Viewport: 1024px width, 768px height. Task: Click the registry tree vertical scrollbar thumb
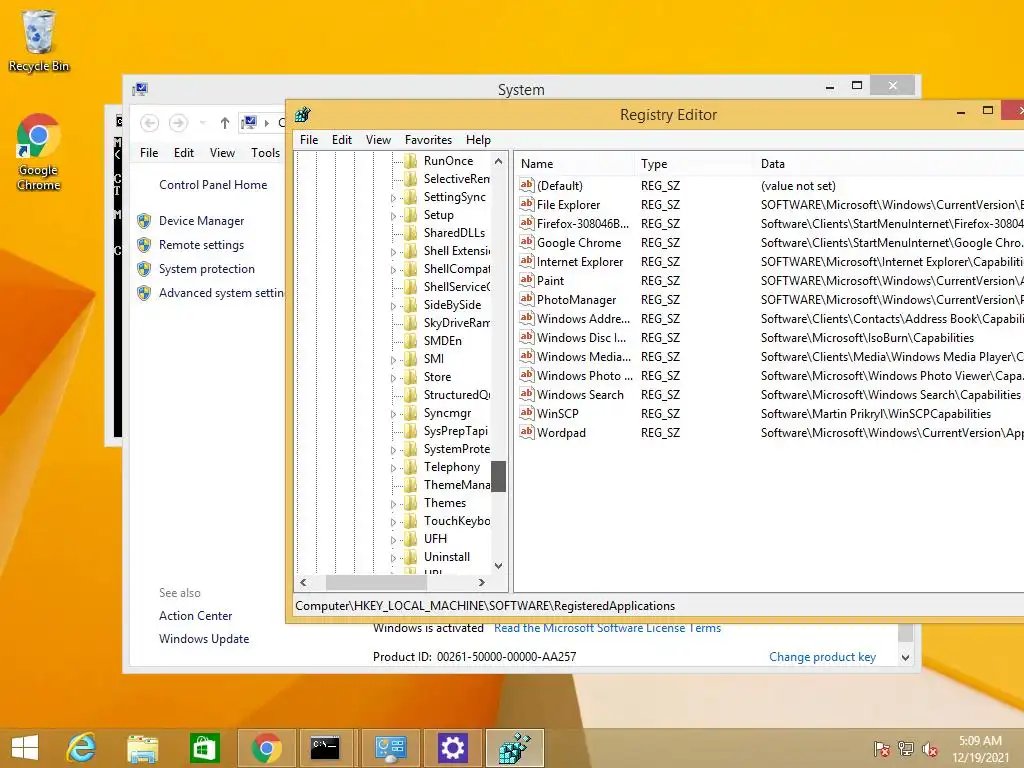point(498,476)
